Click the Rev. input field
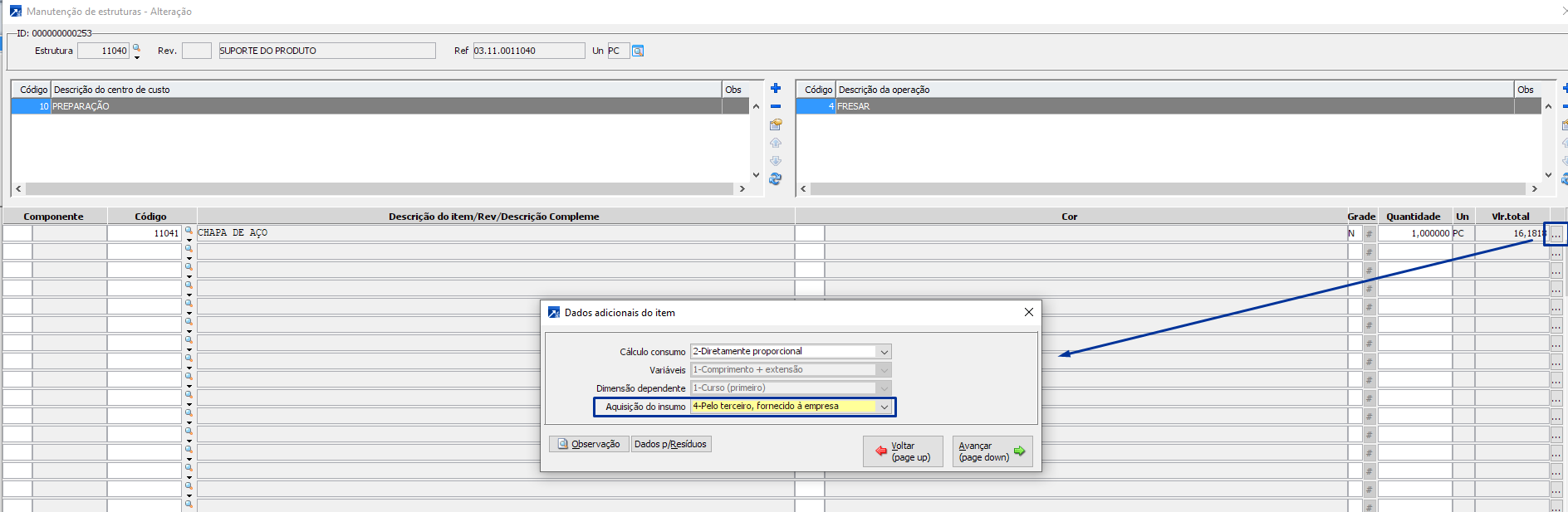This screenshot has width=1568, height=512. [197, 51]
